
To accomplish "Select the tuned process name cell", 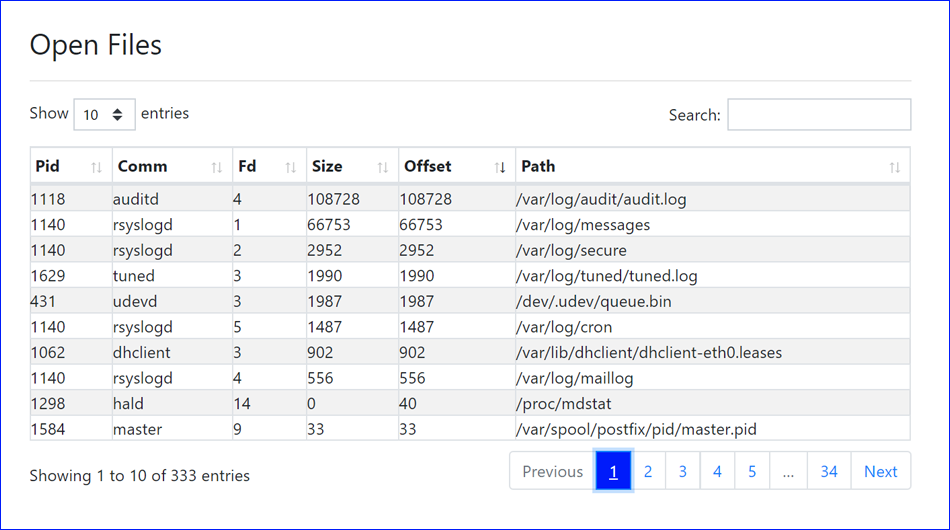I will [x=172, y=276].
